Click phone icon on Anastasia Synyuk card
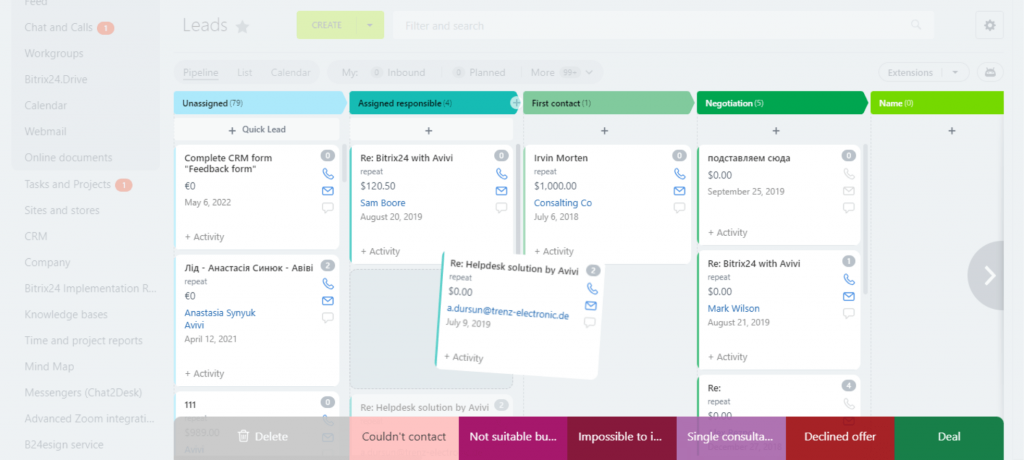The height and width of the screenshot is (460, 1024). pos(328,284)
